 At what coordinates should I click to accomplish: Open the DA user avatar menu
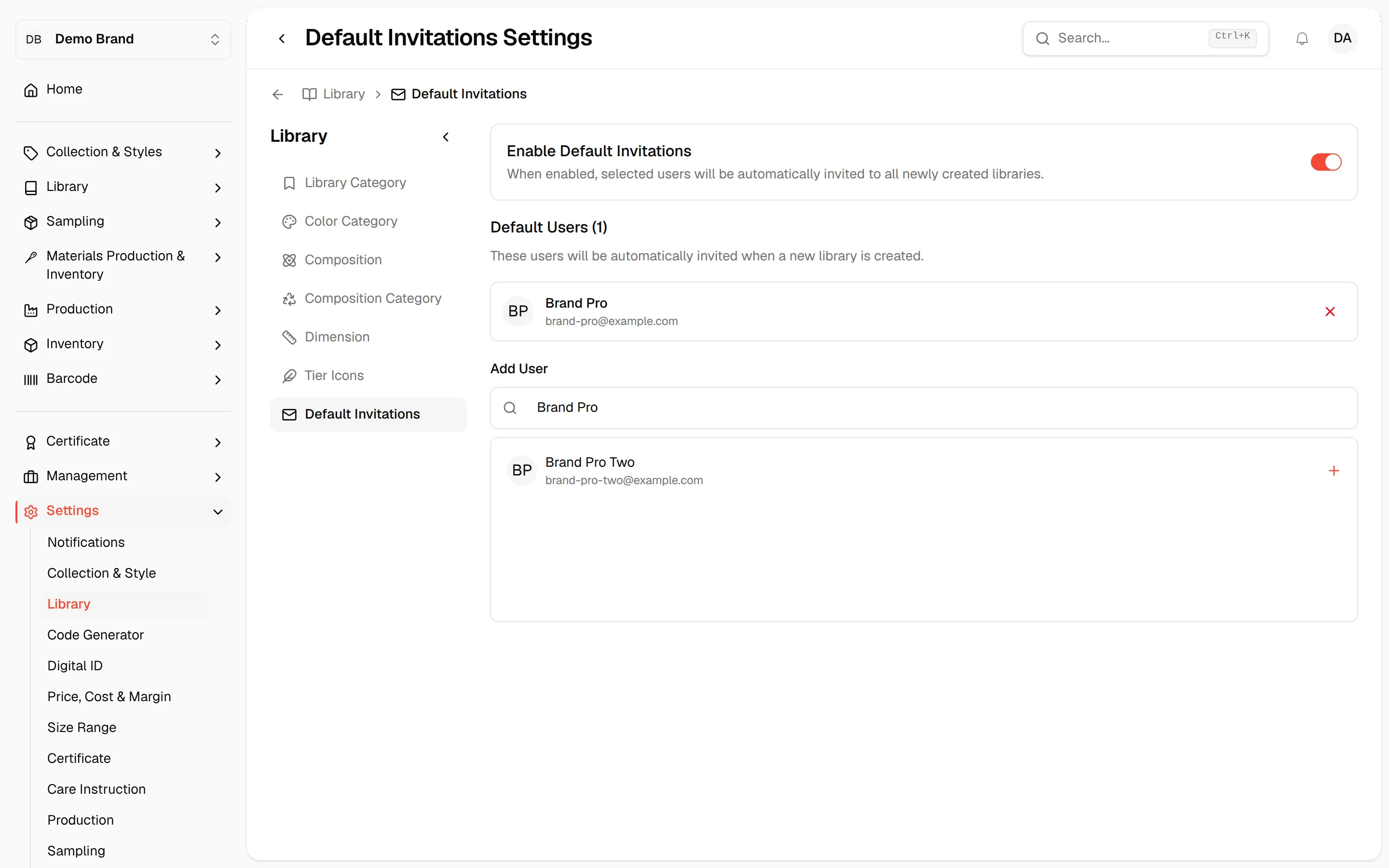(x=1342, y=39)
